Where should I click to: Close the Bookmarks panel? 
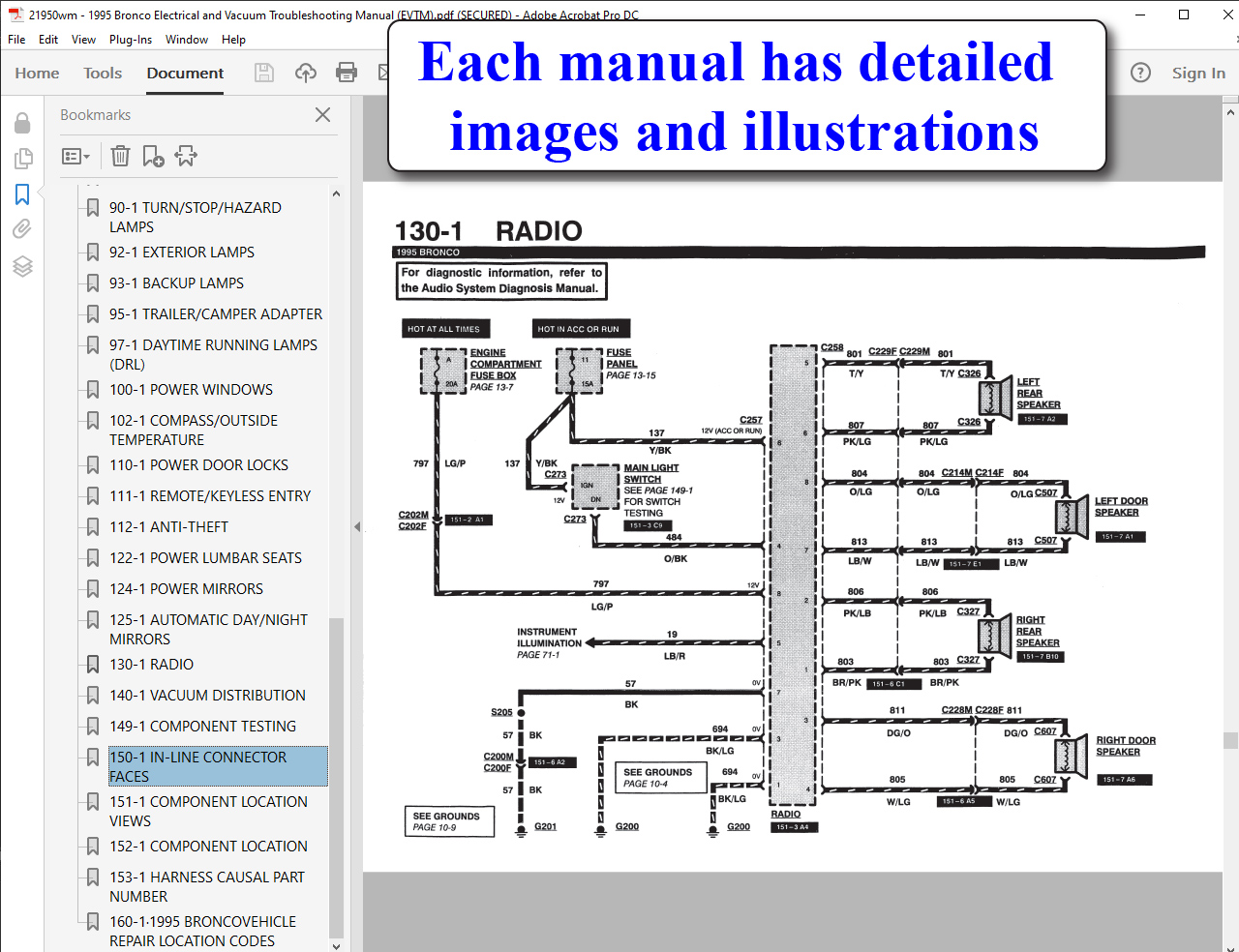click(x=323, y=114)
